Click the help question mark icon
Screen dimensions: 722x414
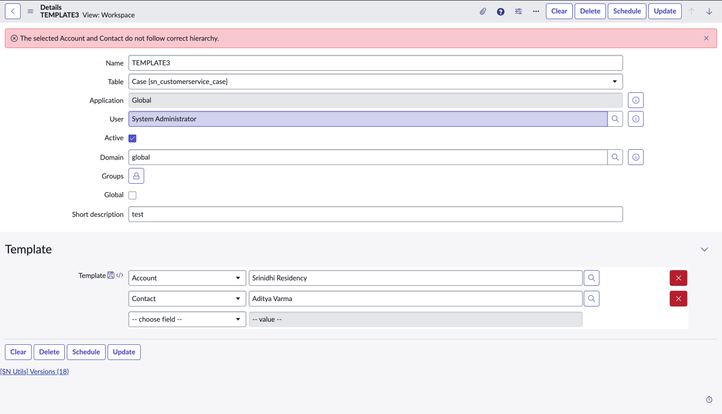point(500,12)
